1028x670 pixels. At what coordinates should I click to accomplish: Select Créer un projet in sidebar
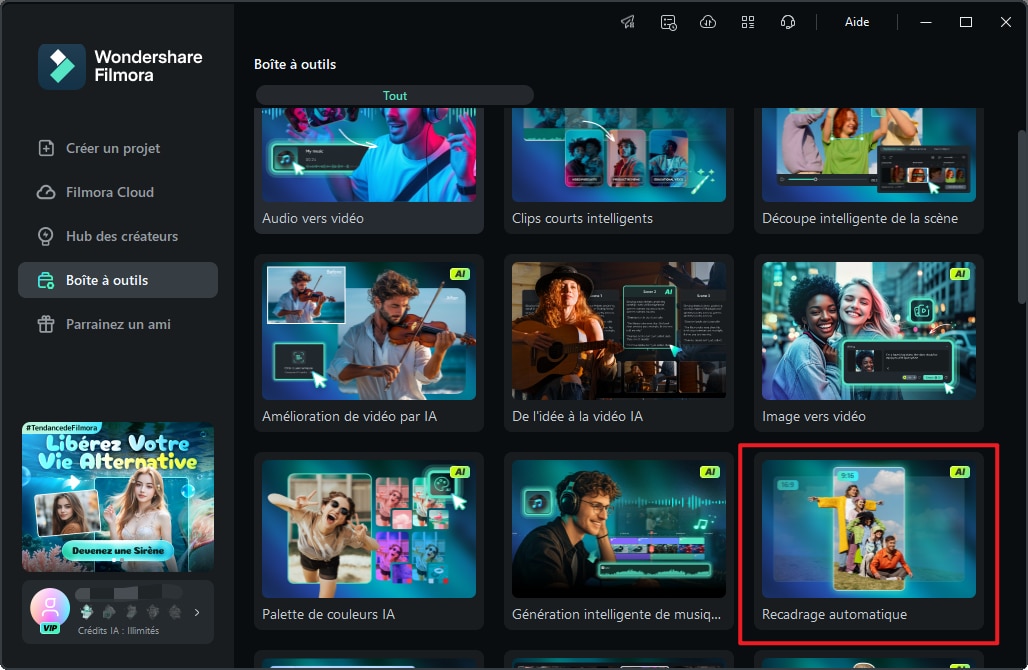(x=118, y=148)
